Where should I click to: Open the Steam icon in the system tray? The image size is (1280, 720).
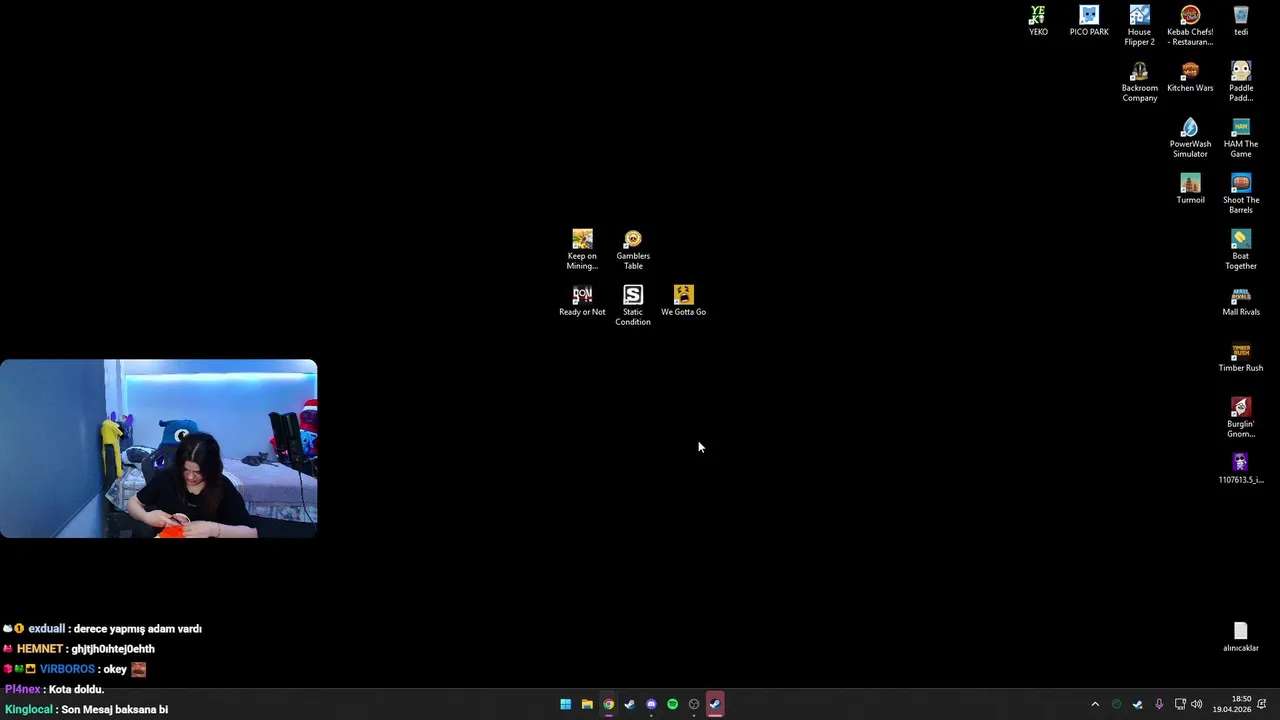tap(1137, 704)
